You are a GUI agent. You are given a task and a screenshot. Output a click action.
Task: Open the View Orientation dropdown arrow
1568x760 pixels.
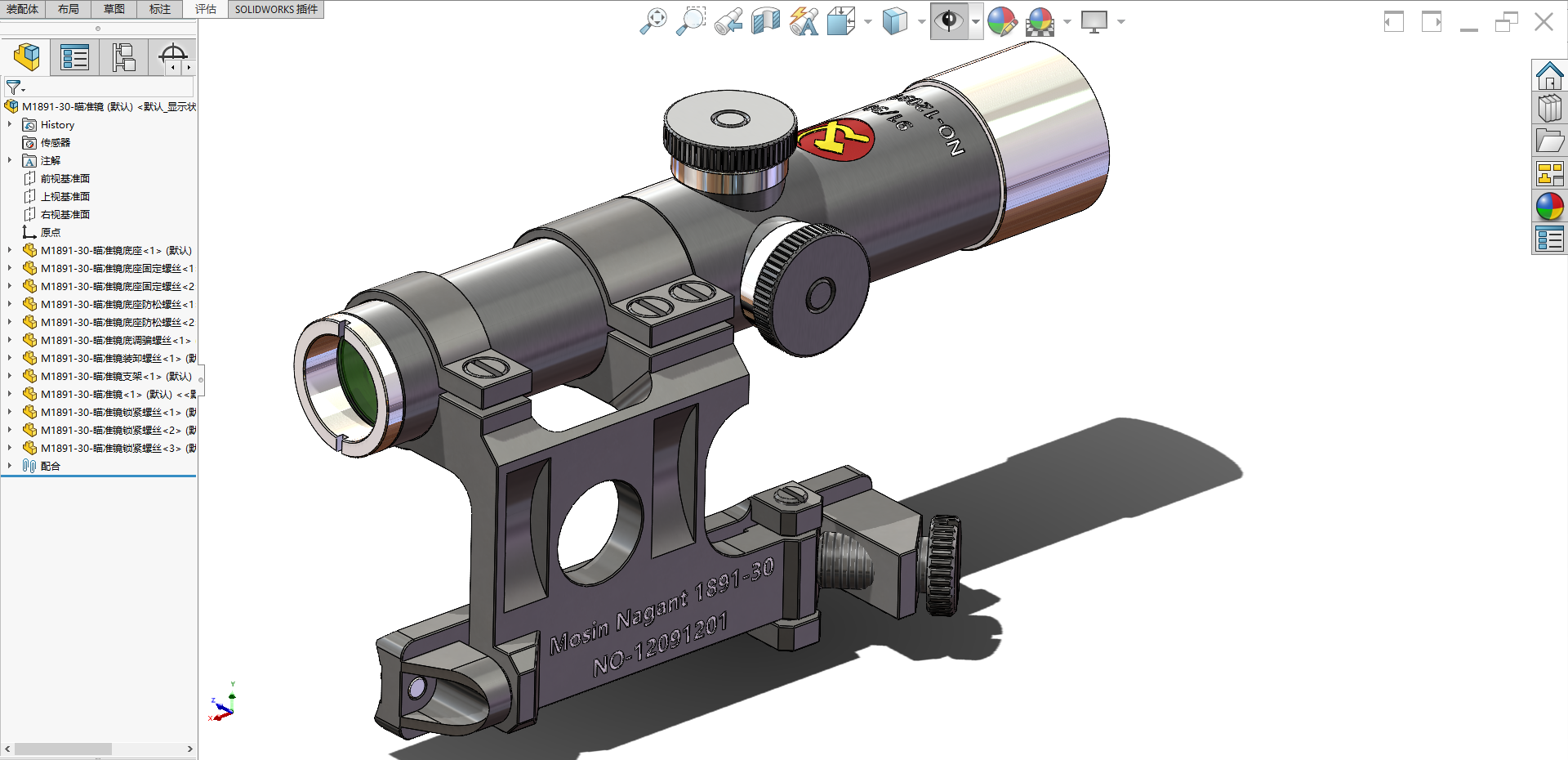[867, 22]
